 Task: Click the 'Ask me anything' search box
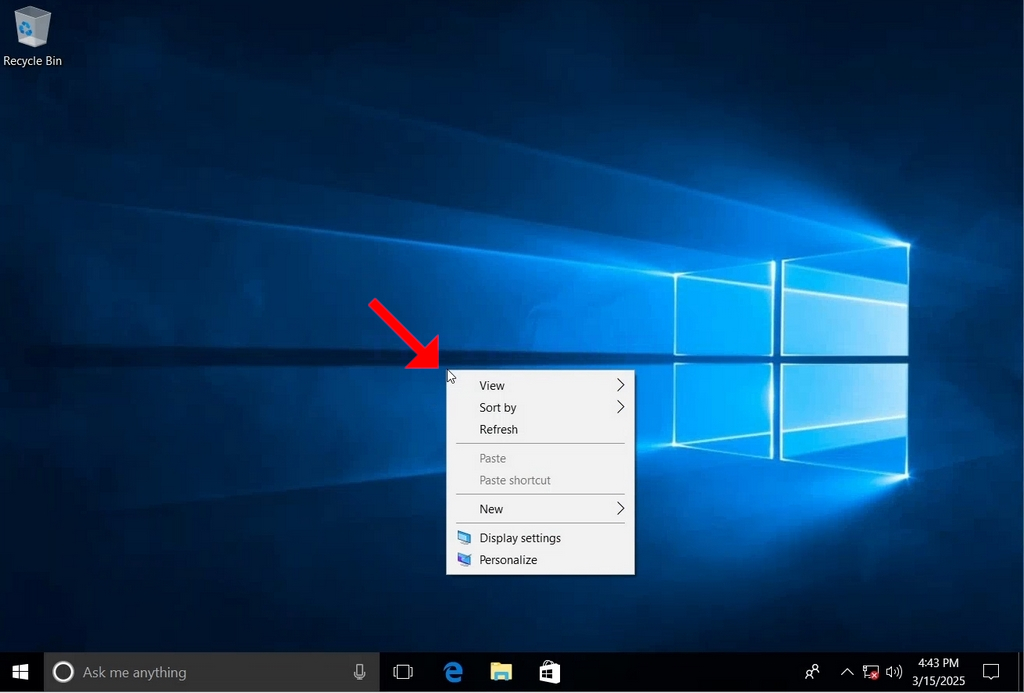[211, 672]
